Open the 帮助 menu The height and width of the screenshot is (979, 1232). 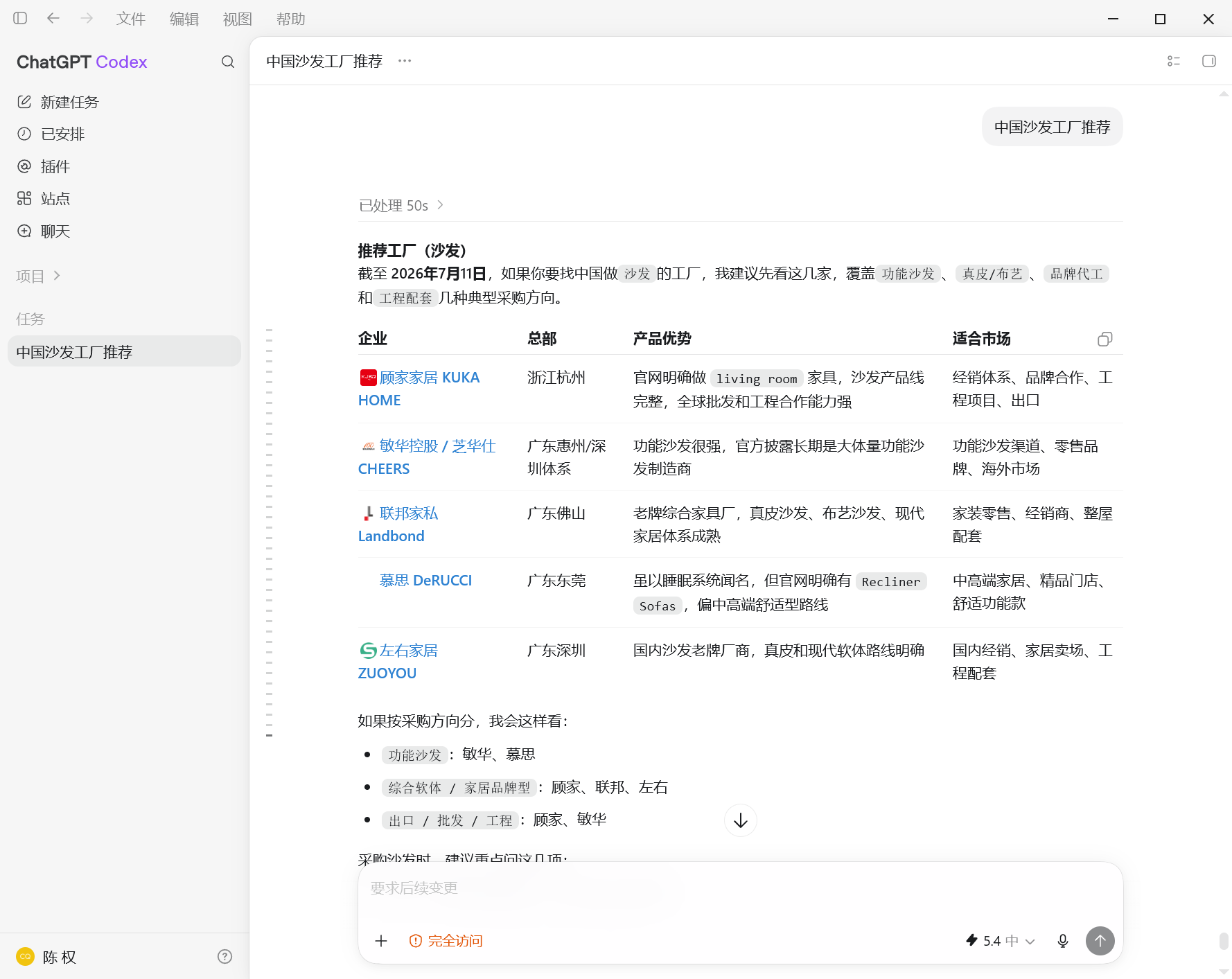tap(291, 19)
